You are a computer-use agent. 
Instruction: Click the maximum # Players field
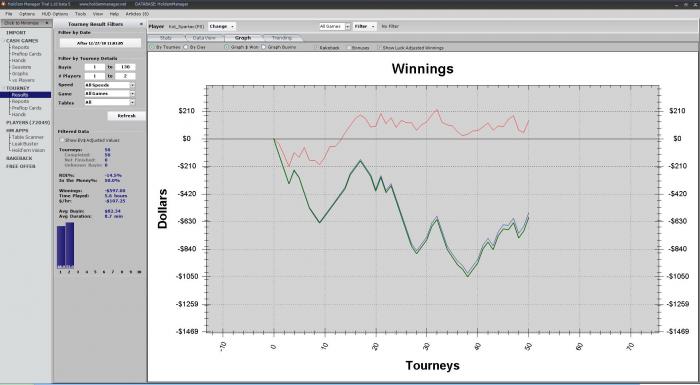pos(125,76)
